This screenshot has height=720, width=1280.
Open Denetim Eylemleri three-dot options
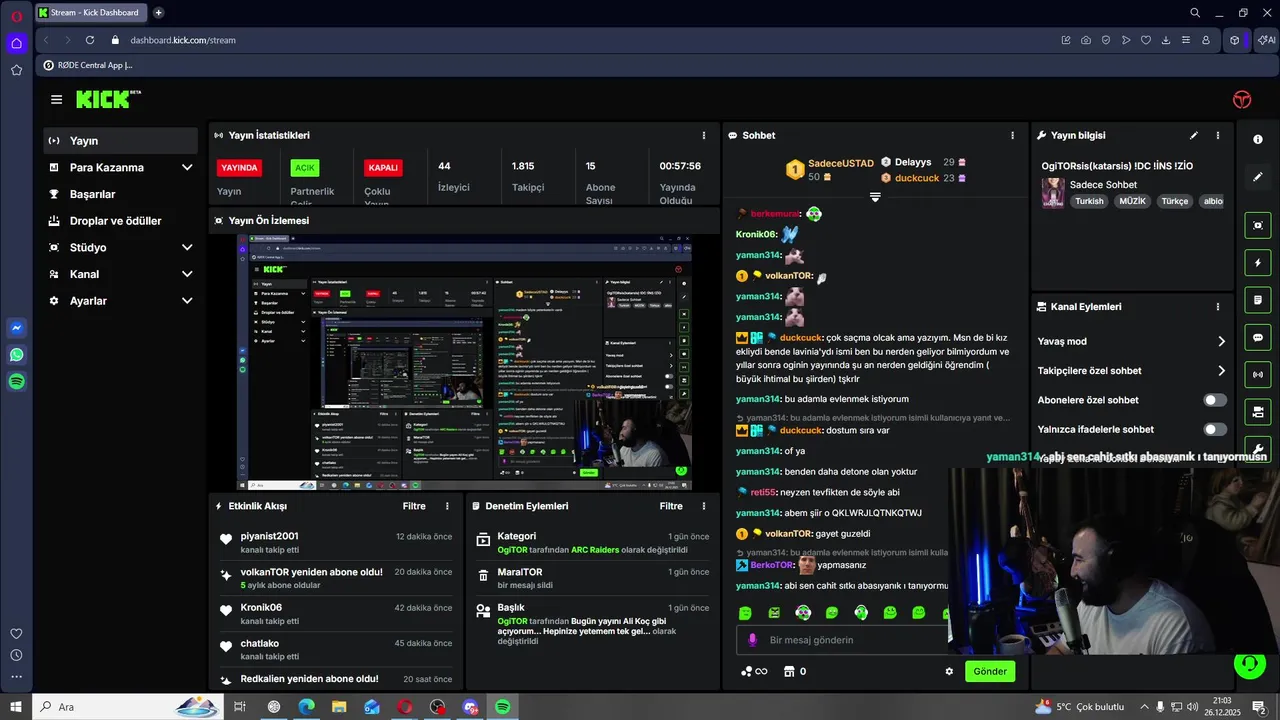704,506
